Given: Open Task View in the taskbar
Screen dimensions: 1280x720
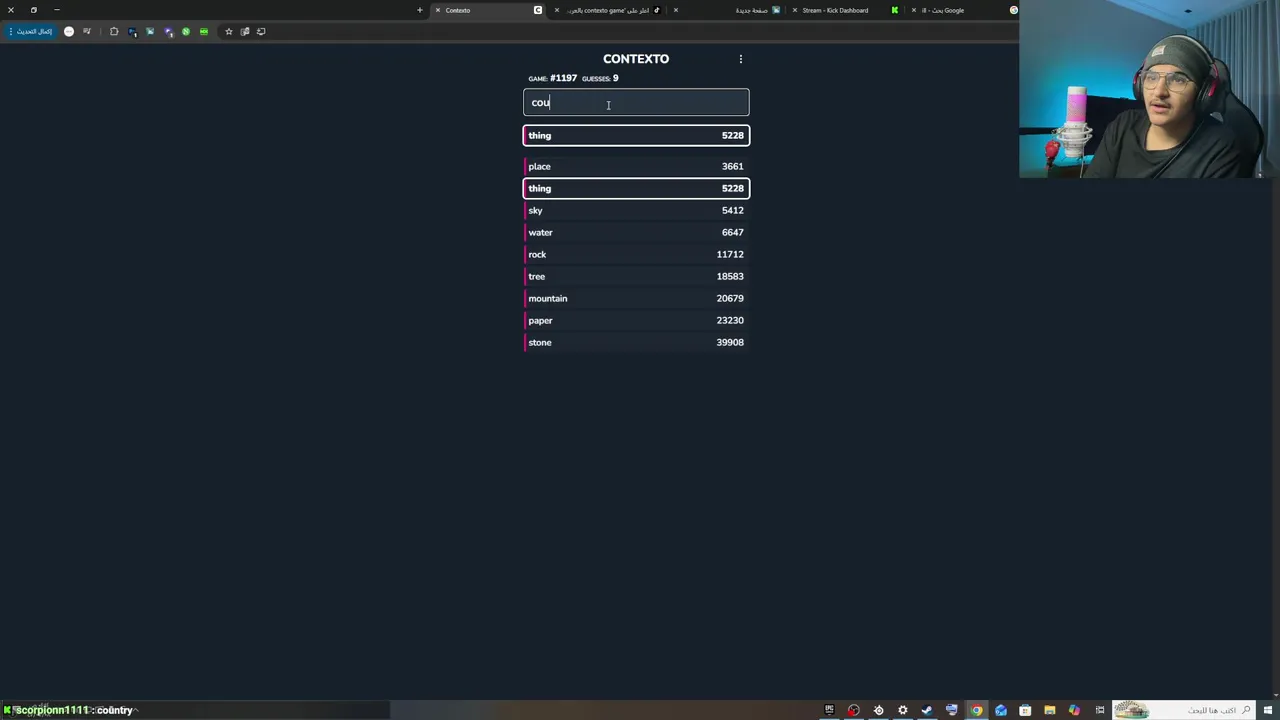Looking at the screenshot, I should (x=1099, y=710).
